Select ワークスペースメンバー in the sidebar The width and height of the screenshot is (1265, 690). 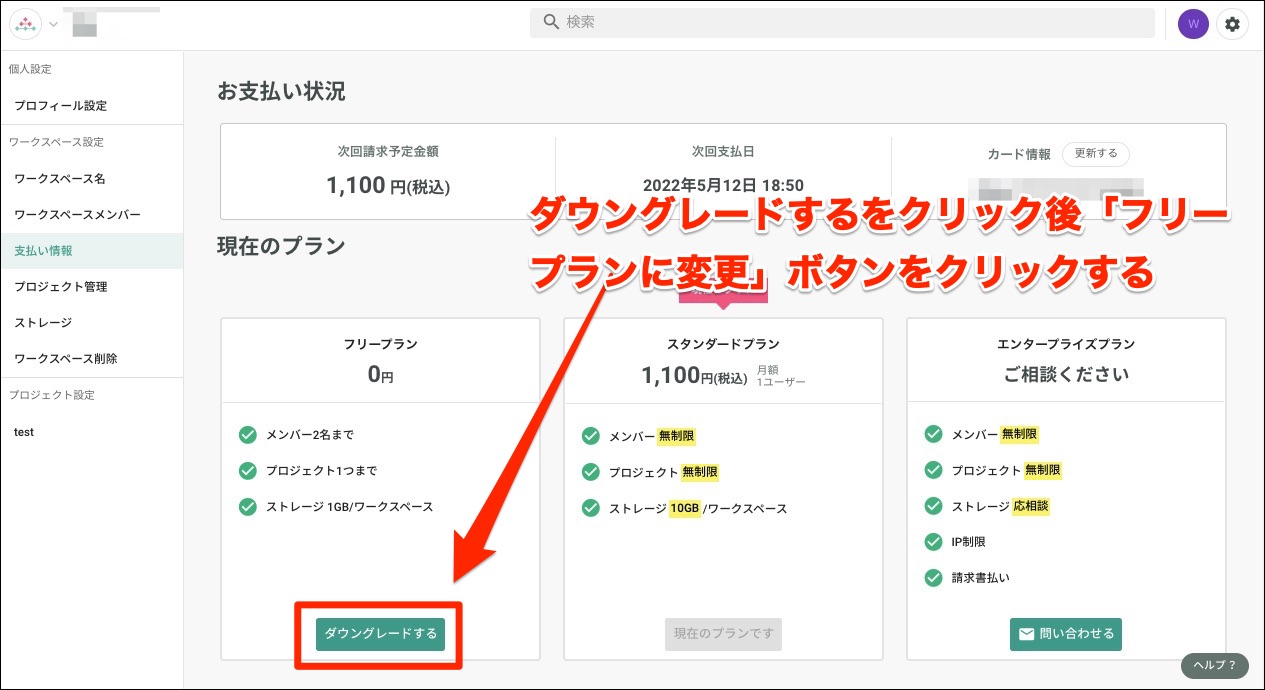(x=75, y=214)
